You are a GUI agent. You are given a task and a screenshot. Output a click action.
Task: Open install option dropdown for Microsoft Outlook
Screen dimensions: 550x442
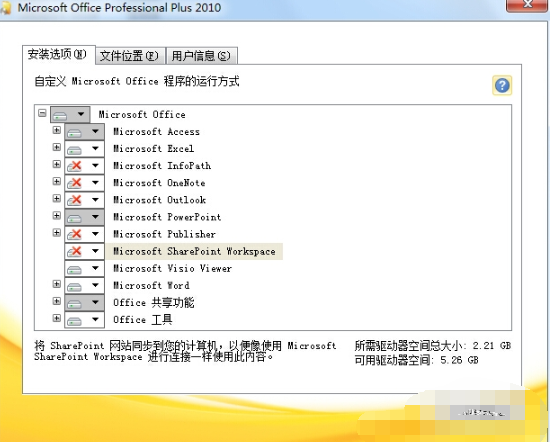click(x=95, y=200)
